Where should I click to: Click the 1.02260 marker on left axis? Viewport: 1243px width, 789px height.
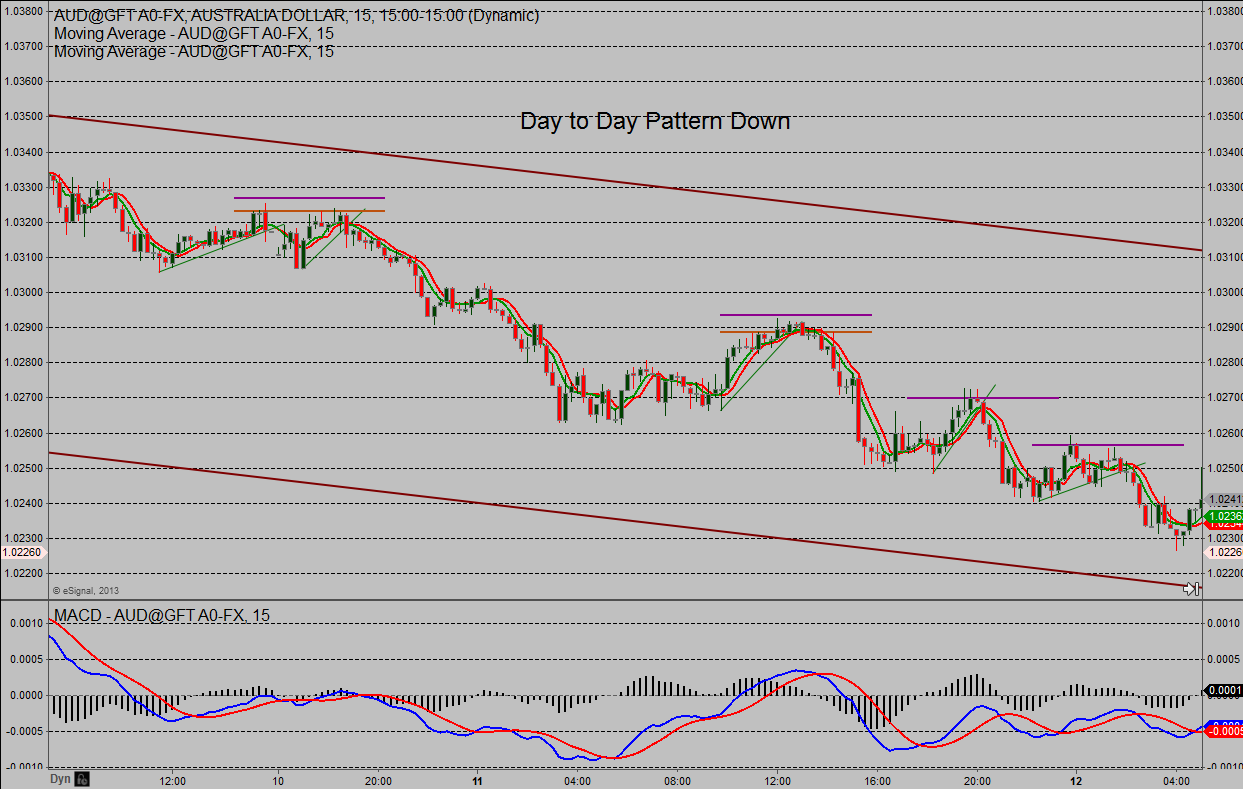pyautogui.click(x=21, y=552)
